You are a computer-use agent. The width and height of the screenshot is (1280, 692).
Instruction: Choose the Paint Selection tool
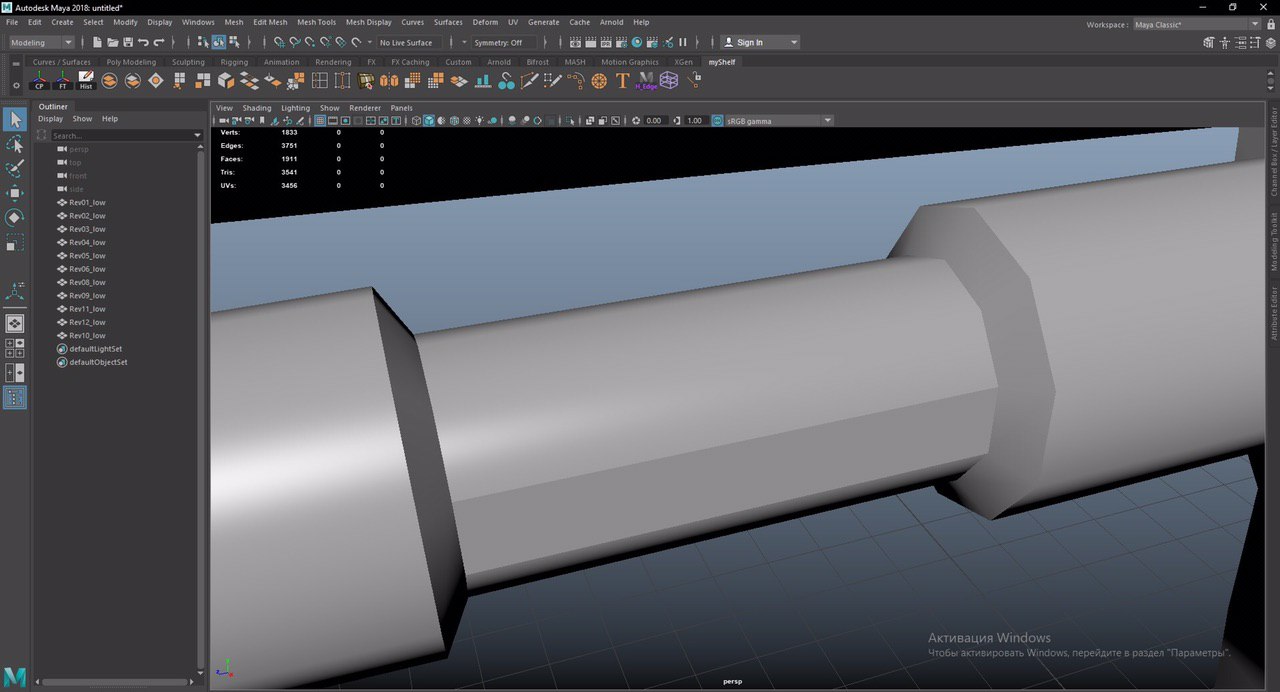pos(15,168)
